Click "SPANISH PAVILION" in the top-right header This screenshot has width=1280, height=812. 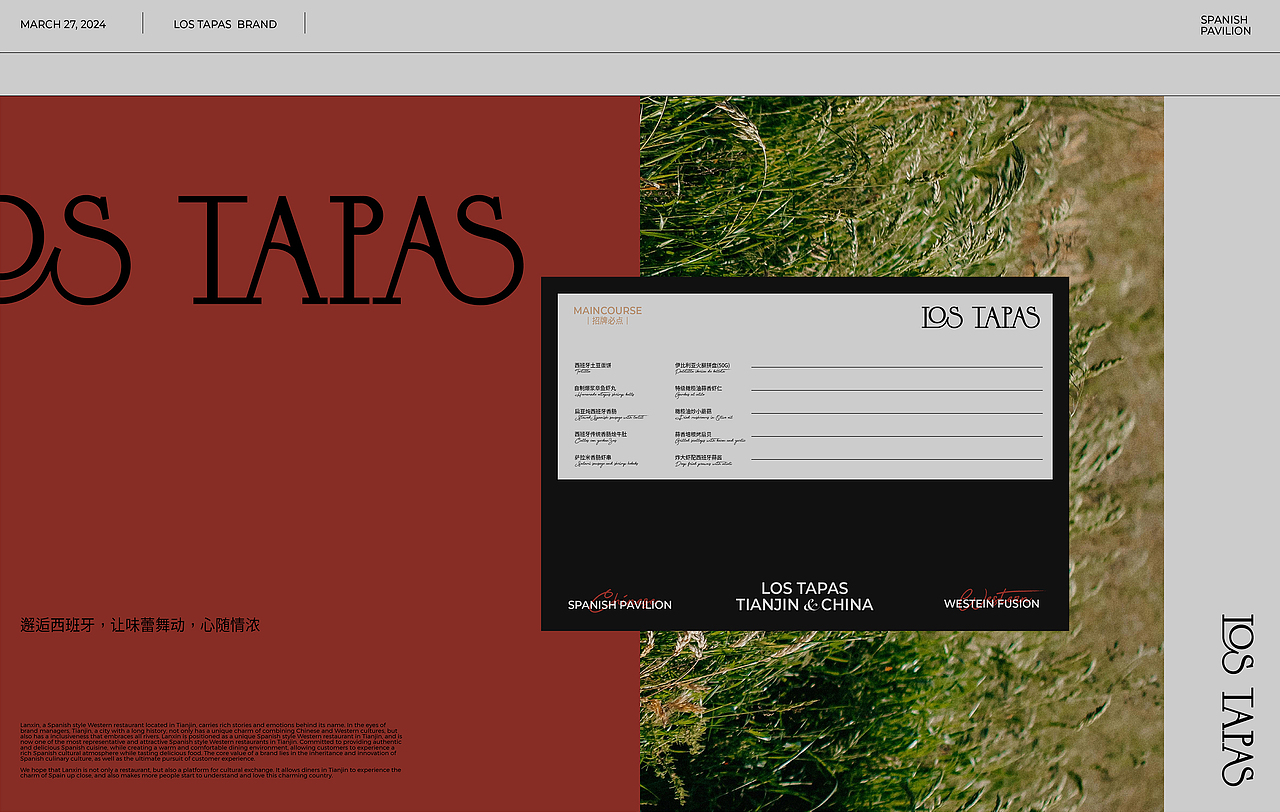(1225, 25)
